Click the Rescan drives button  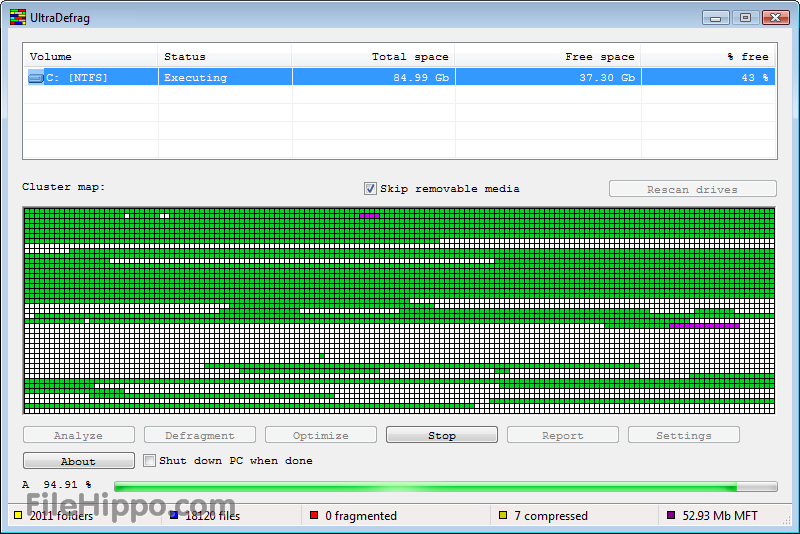tap(692, 189)
